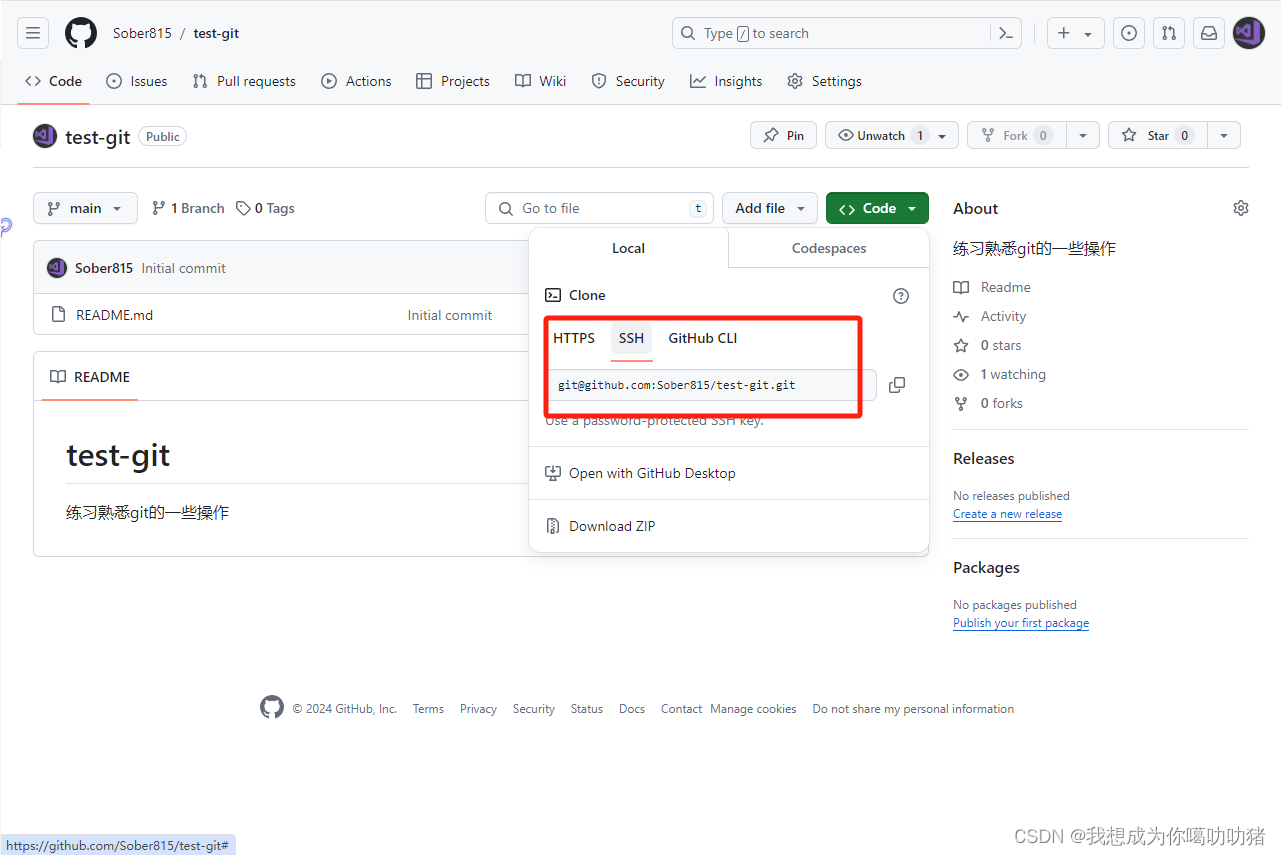Open clone help question-mark icon

[901, 296]
